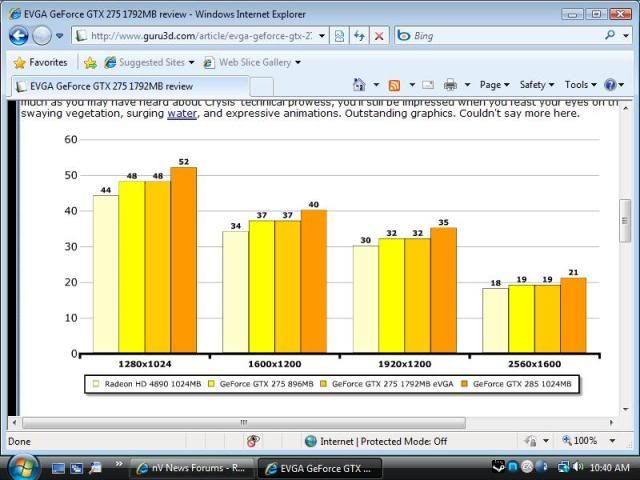640x480 pixels.
Task: Open the Help question mark icon
Action: [x=610, y=85]
